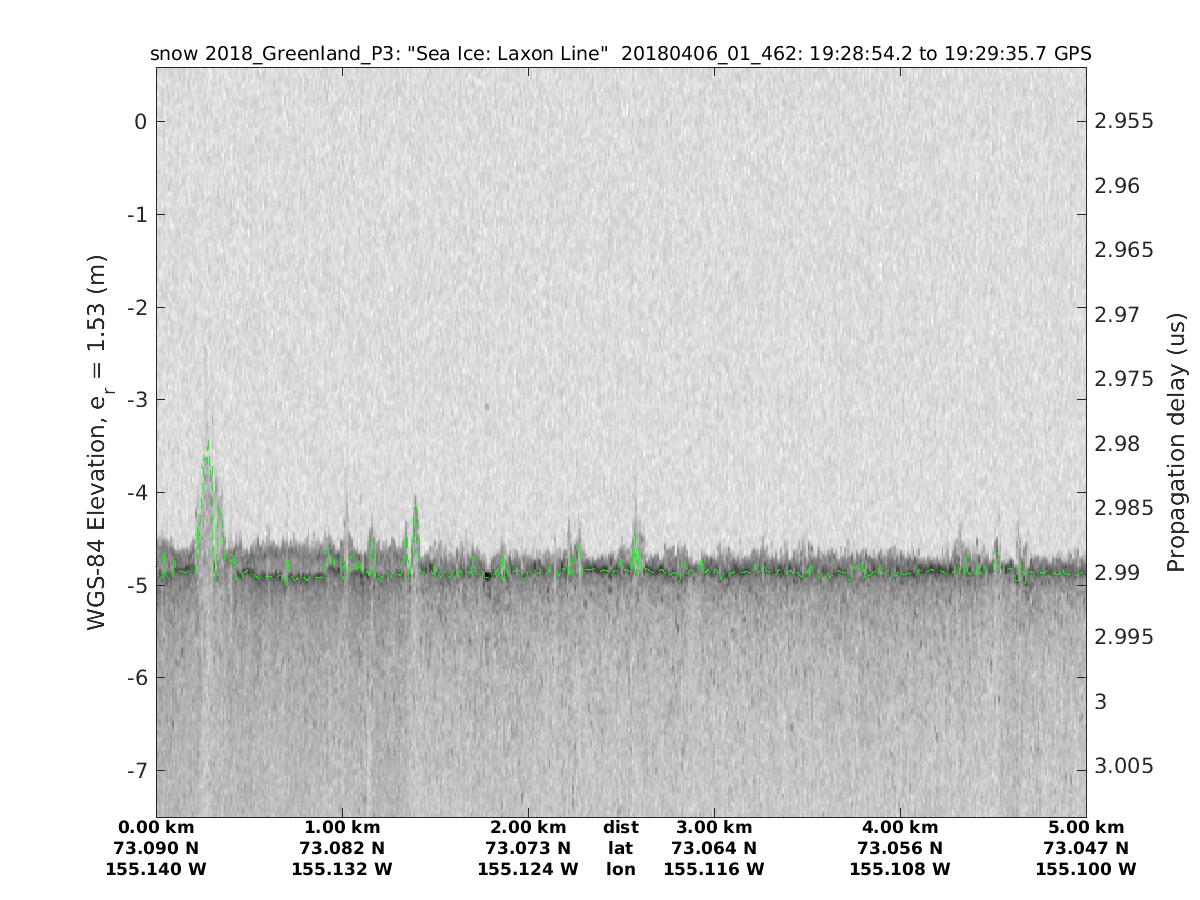Click the "0.00 km" distance label
Image resolution: width=1200 pixels, height=900 pixels.
(156, 828)
